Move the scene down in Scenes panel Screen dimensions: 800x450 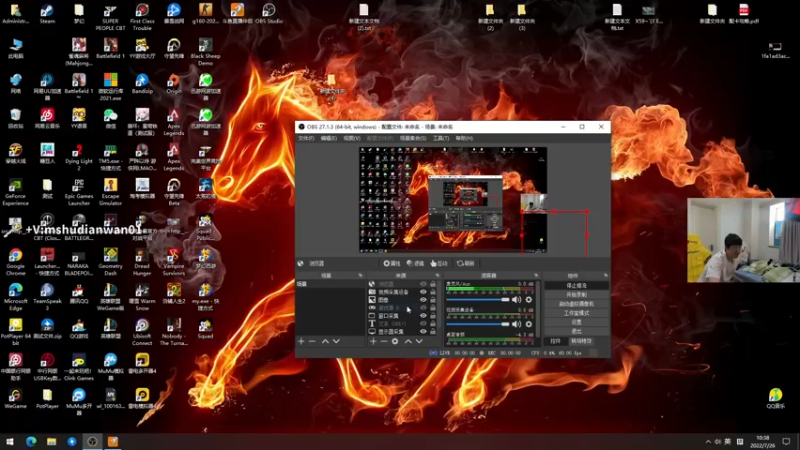336,341
